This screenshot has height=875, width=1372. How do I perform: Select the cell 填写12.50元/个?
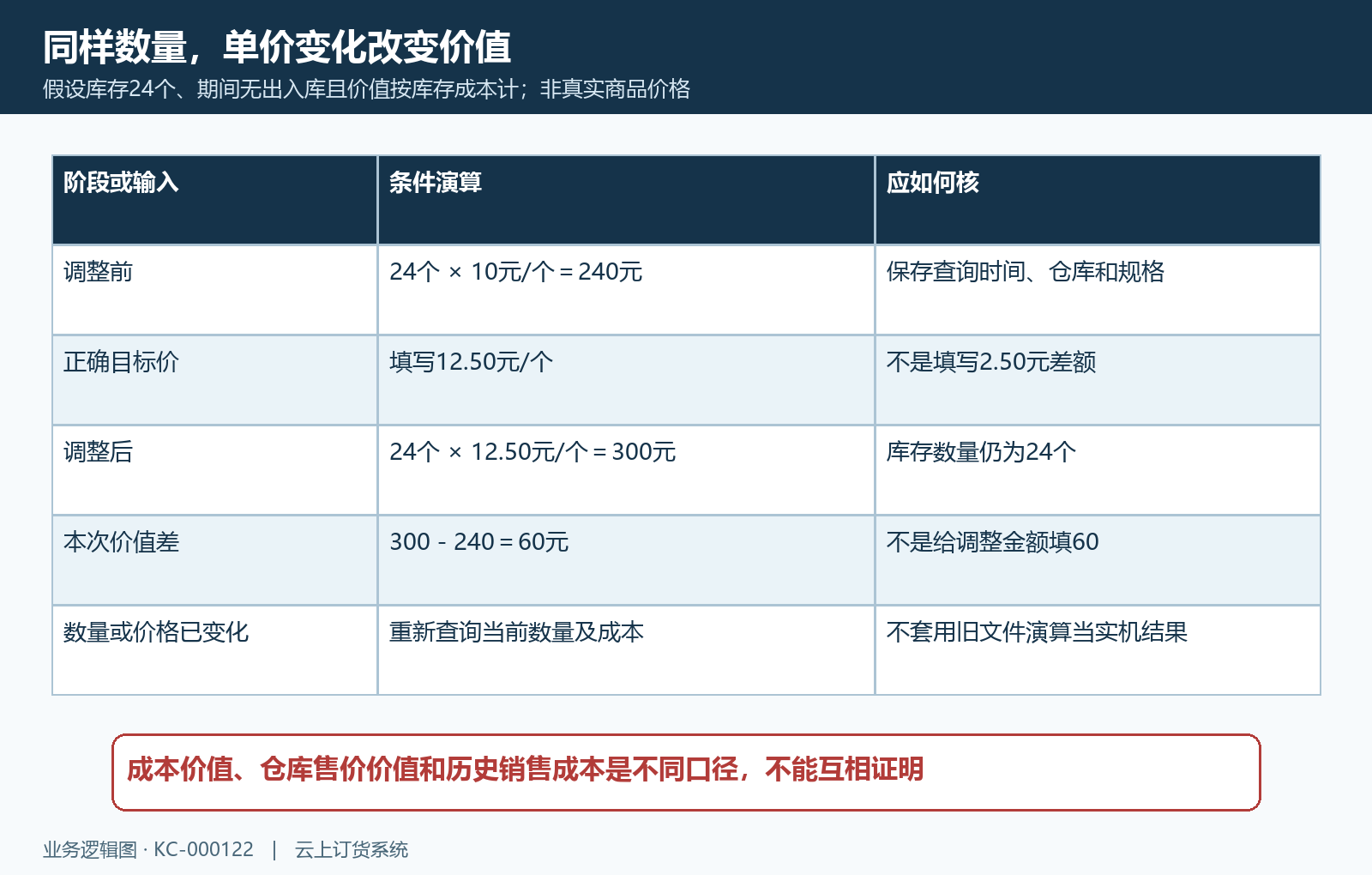pyautogui.click(x=626, y=380)
